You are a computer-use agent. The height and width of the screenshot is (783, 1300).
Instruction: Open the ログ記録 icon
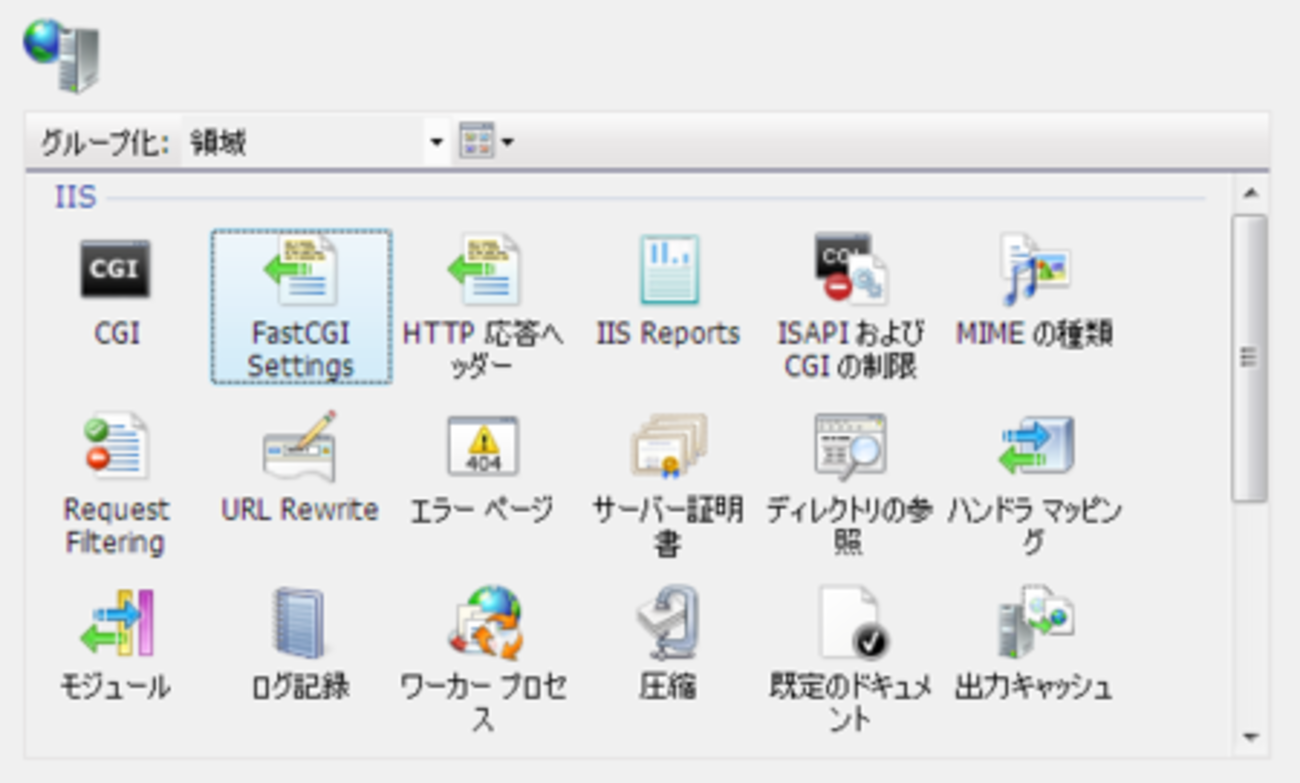click(x=299, y=622)
